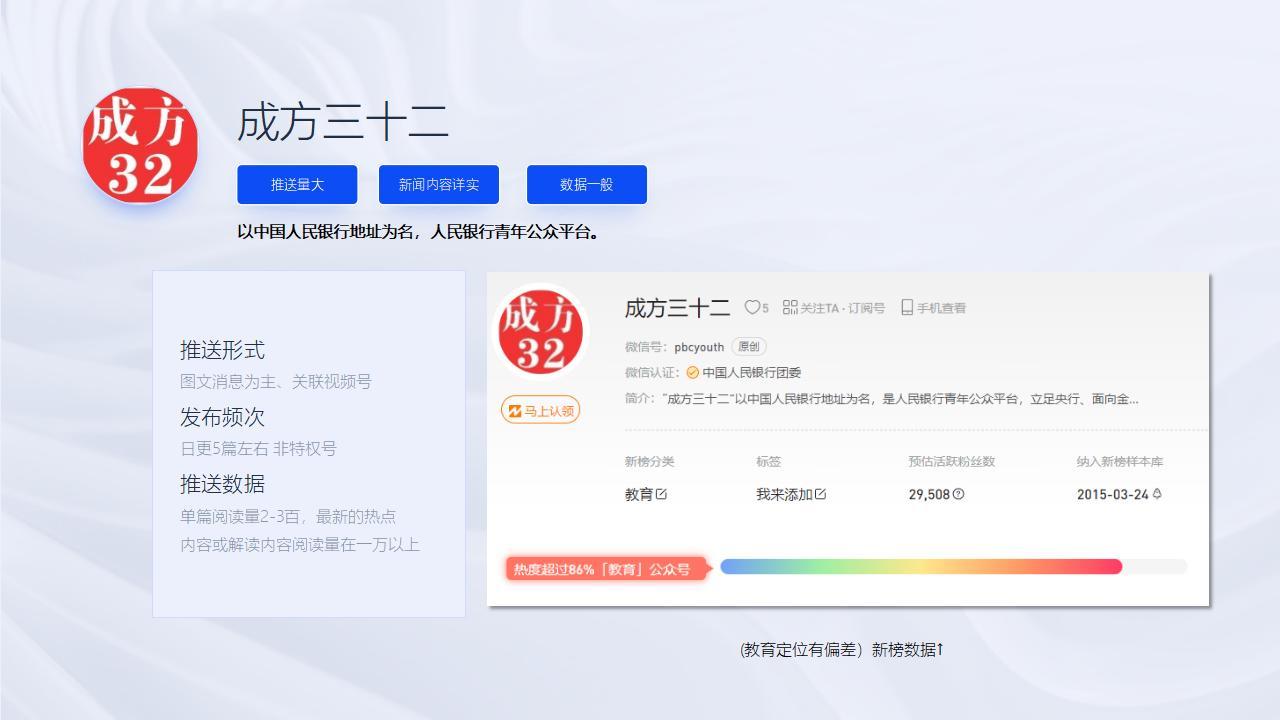Click edit icon next to 我来添加
The height and width of the screenshot is (720, 1280).
coord(821,494)
